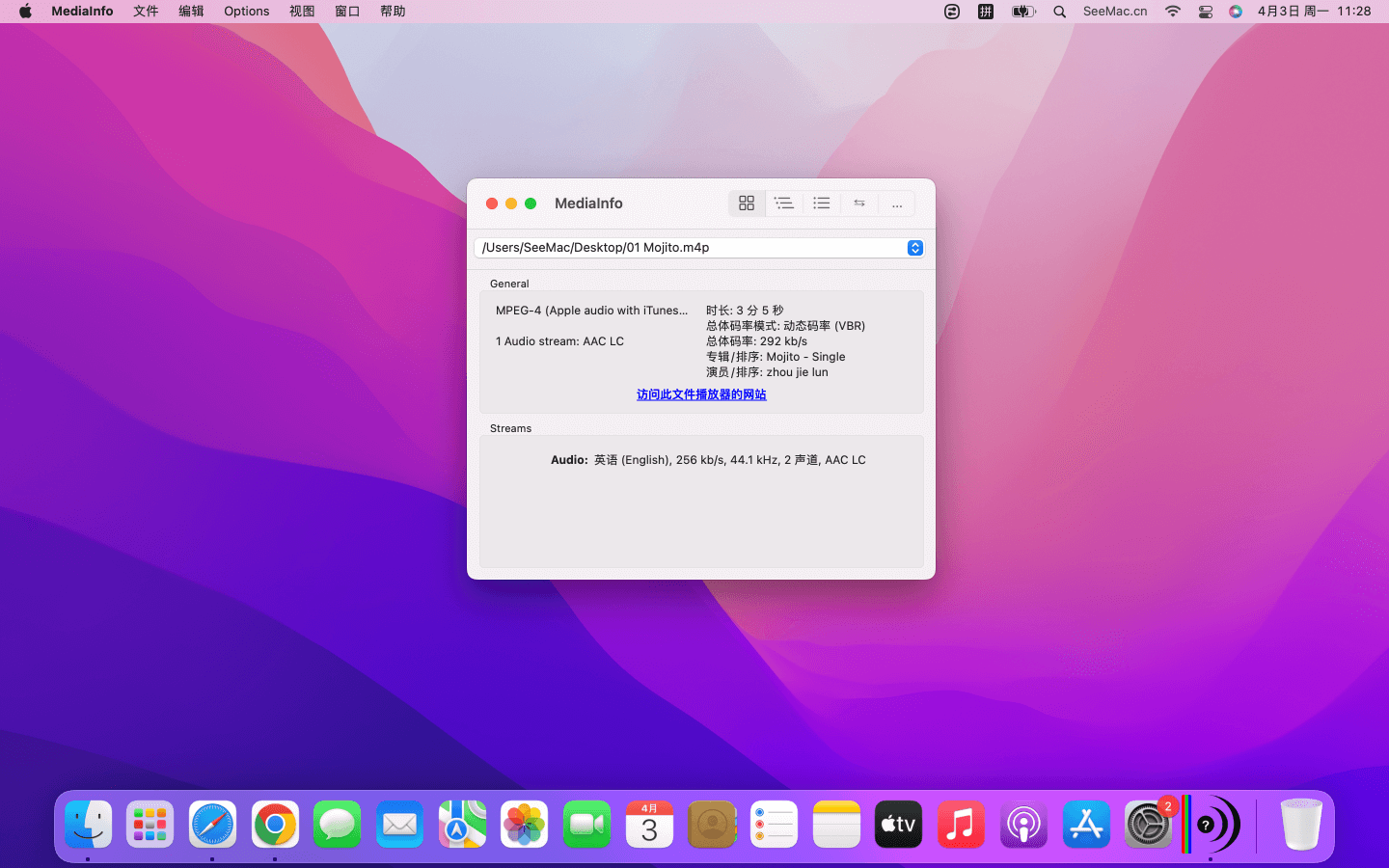1389x868 pixels.
Task: Expand the file path dropdown
Action: pyautogui.click(x=914, y=248)
